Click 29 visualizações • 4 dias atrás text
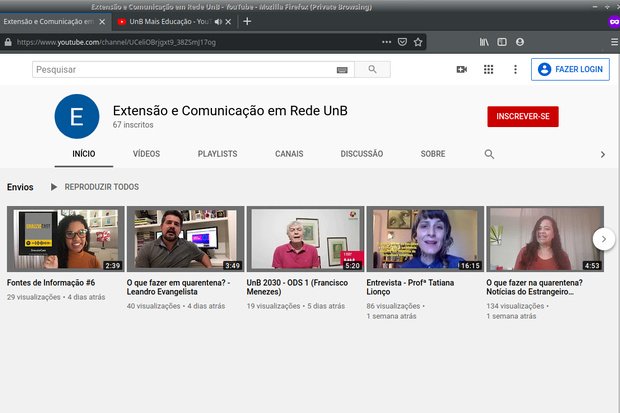Image resolution: width=620 pixels, height=413 pixels. coord(56,297)
